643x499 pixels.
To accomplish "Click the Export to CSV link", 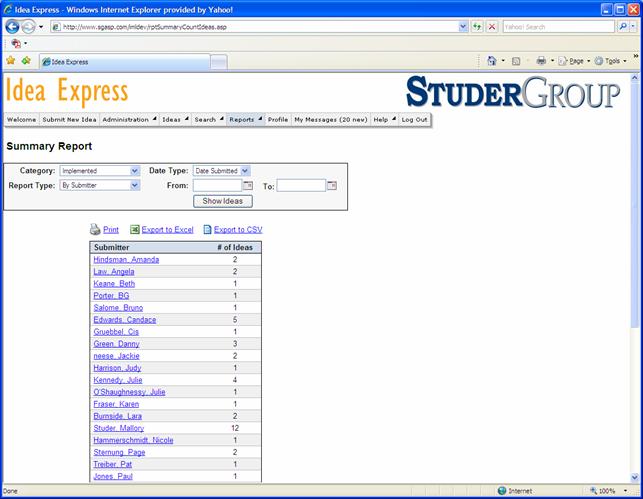I will pos(238,230).
